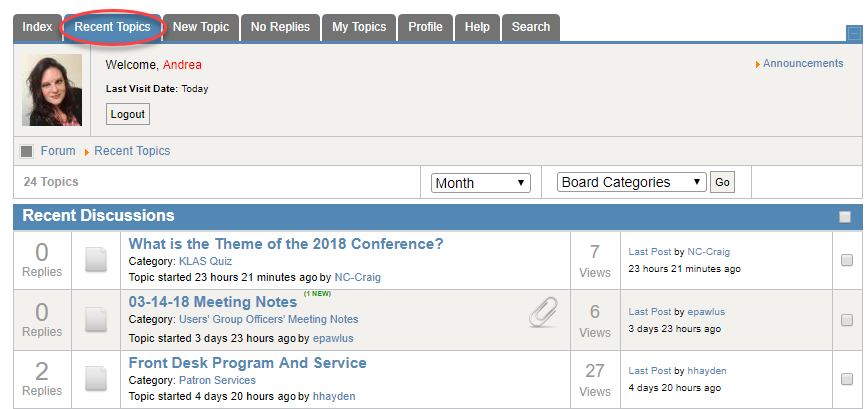Click Andrea's profile avatar picture
The height and width of the screenshot is (409, 868).
[52, 90]
